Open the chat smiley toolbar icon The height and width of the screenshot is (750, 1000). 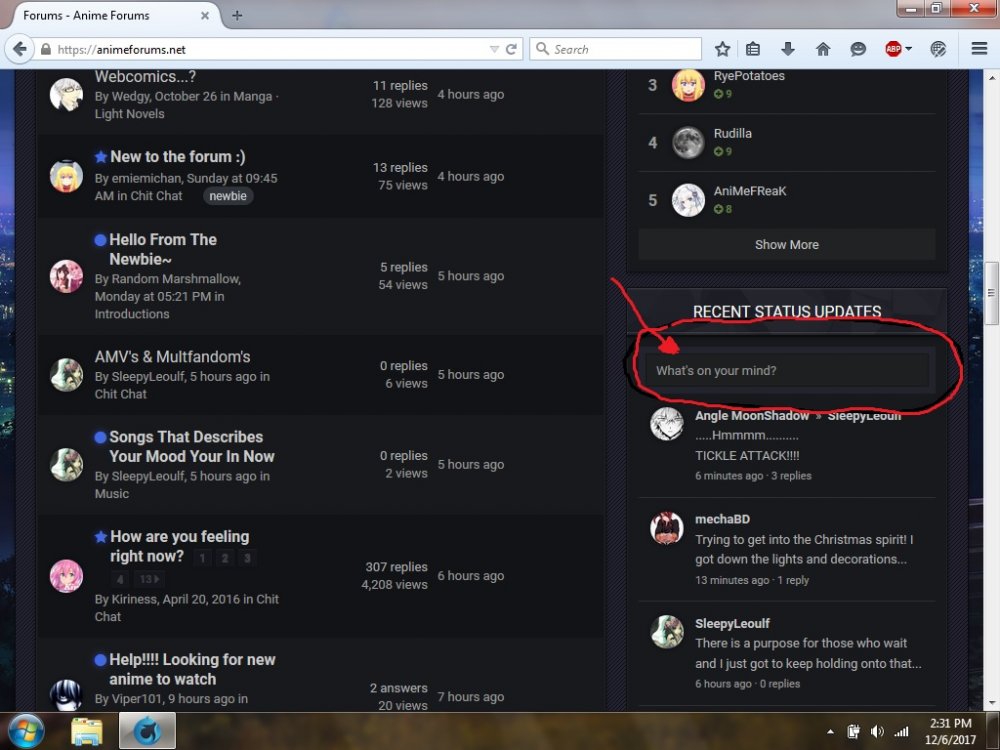(x=858, y=49)
